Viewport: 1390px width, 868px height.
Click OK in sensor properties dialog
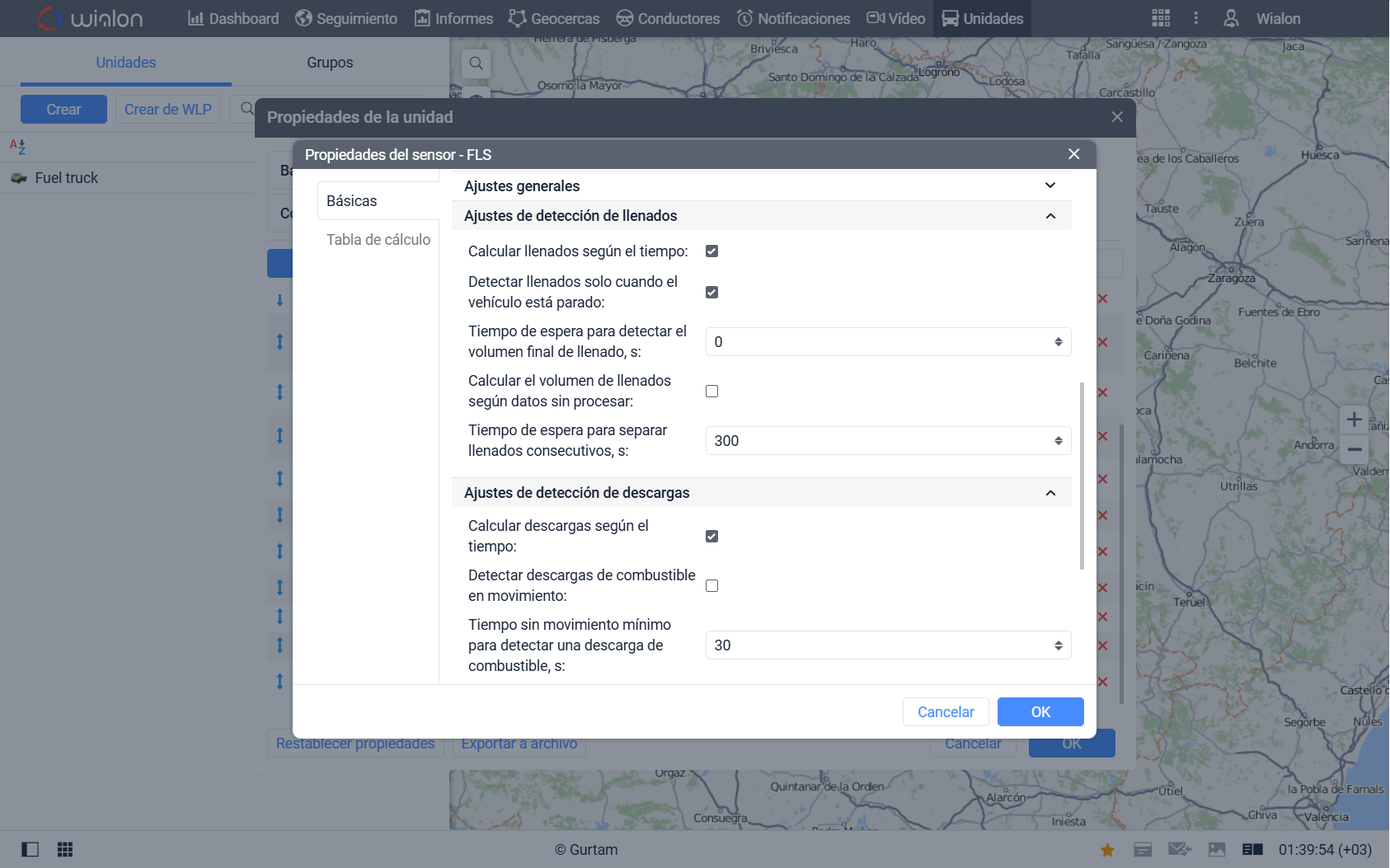coord(1040,712)
